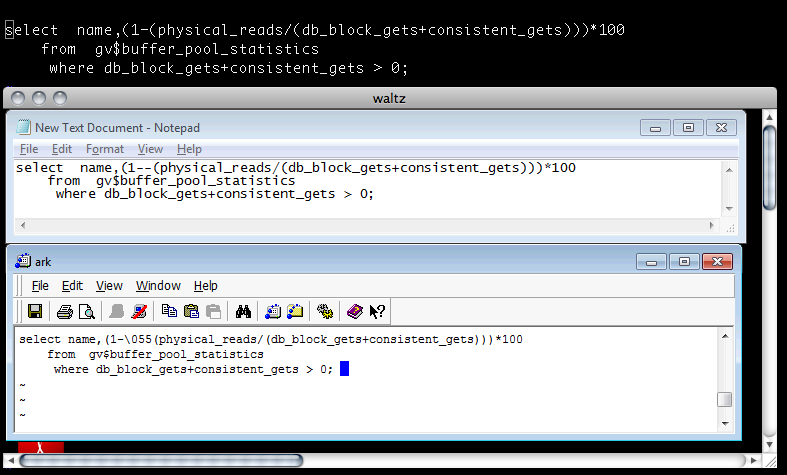Viewport: 787px width, 475px height.
Task: Open the purple Help book icon
Action: pyautogui.click(x=355, y=311)
